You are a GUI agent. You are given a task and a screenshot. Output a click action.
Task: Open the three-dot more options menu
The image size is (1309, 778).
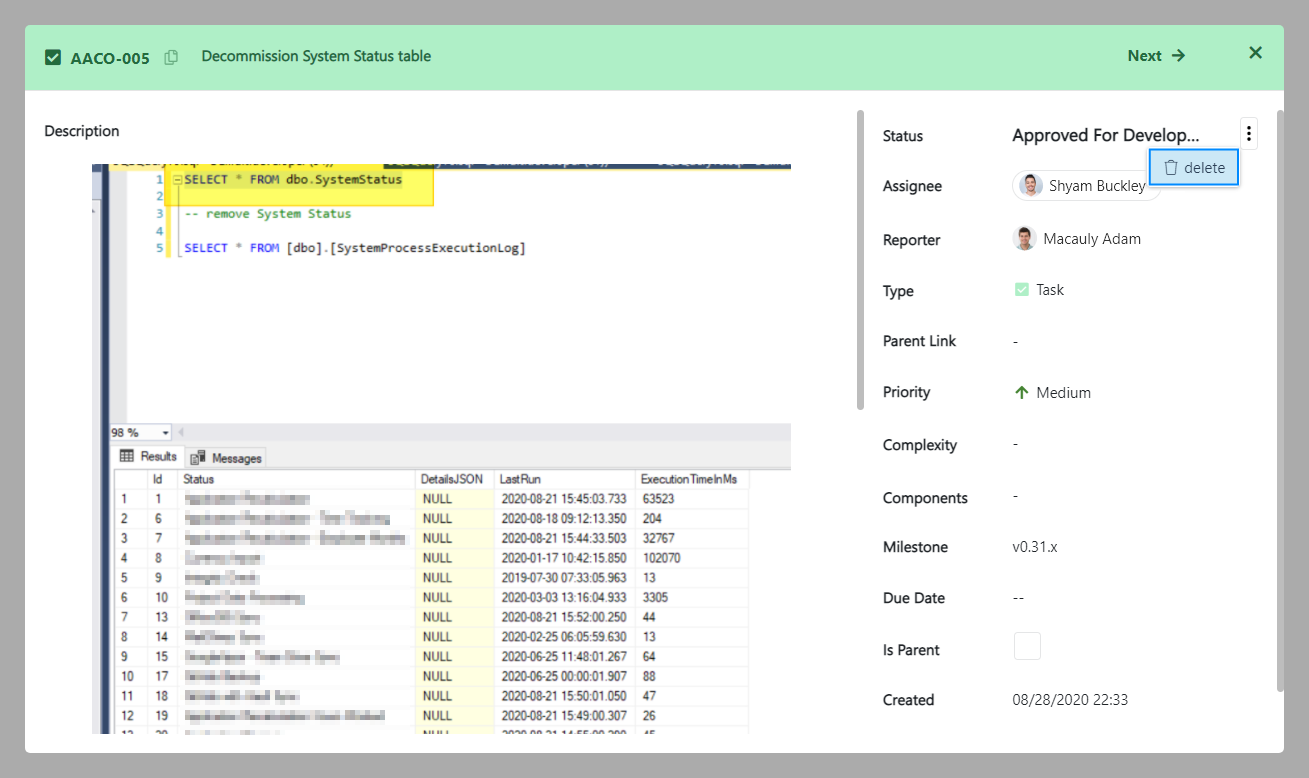(1248, 134)
